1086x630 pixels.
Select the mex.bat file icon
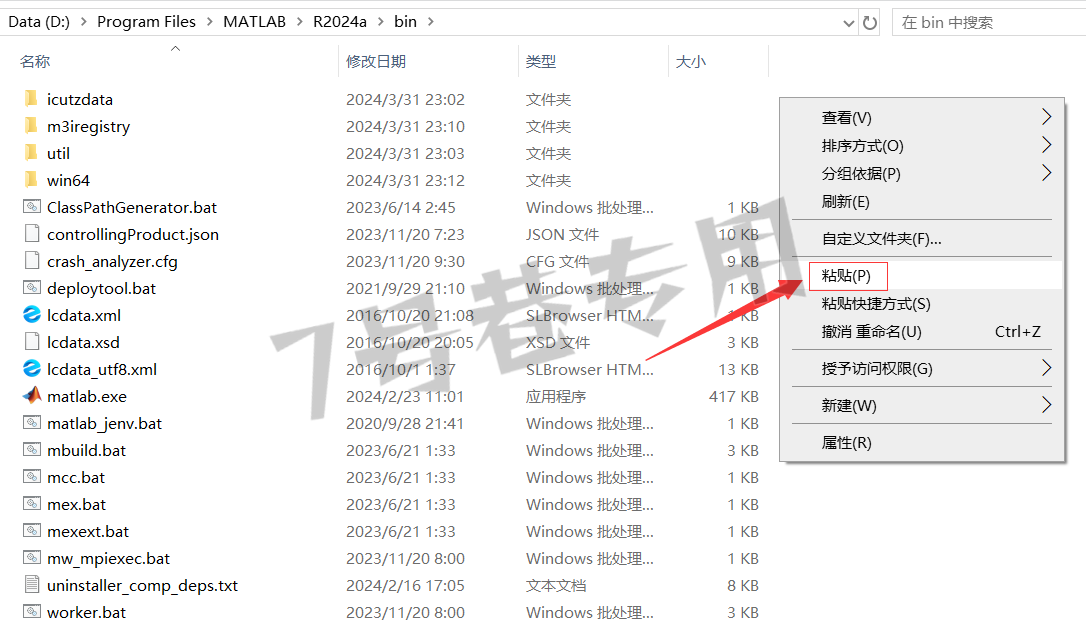[x=32, y=504]
